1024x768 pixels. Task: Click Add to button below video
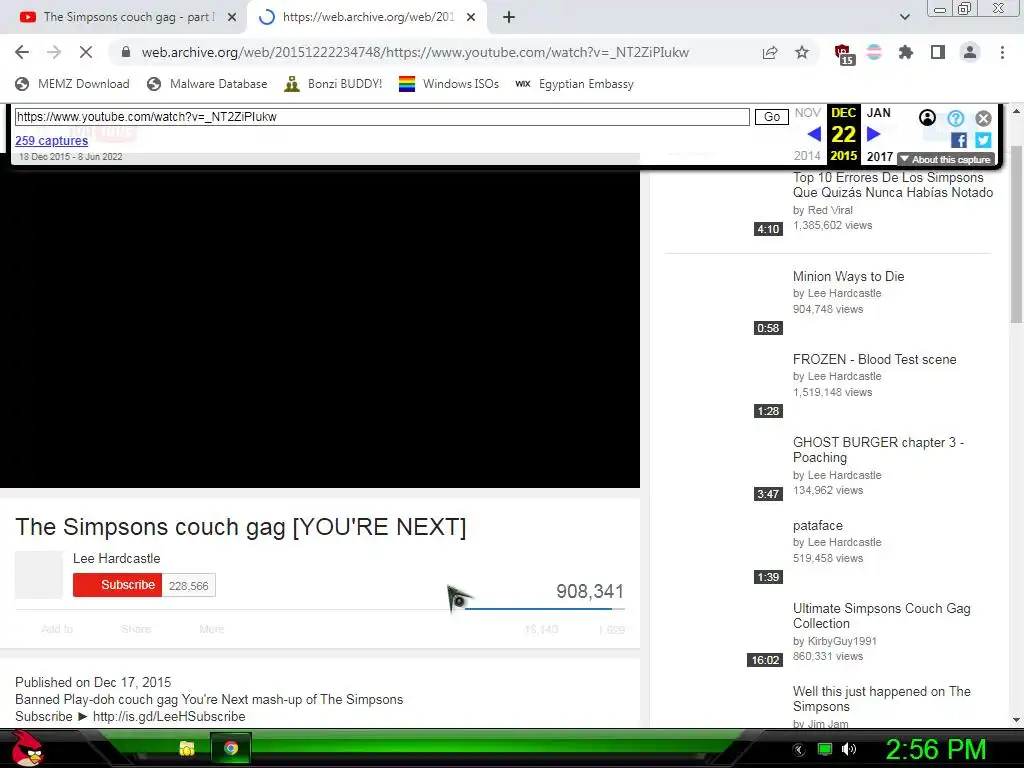[x=57, y=629]
